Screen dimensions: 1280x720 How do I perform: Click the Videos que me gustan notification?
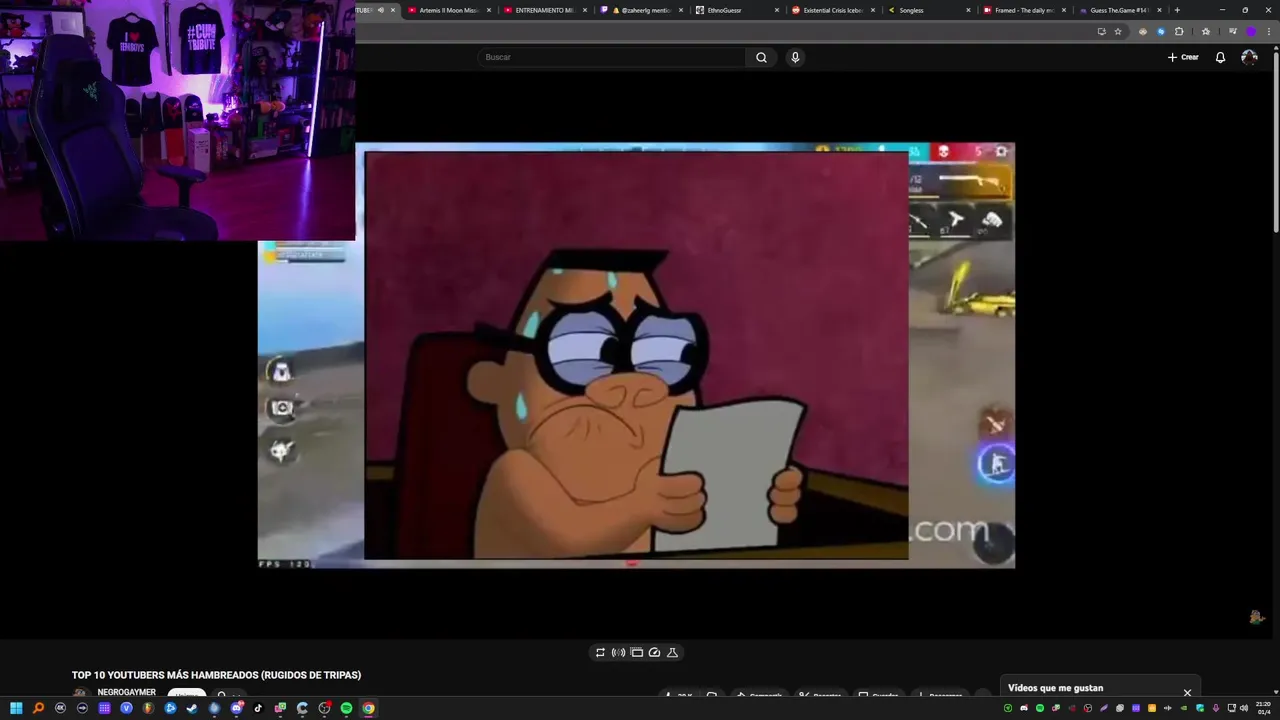pyautogui.click(x=1055, y=688)
